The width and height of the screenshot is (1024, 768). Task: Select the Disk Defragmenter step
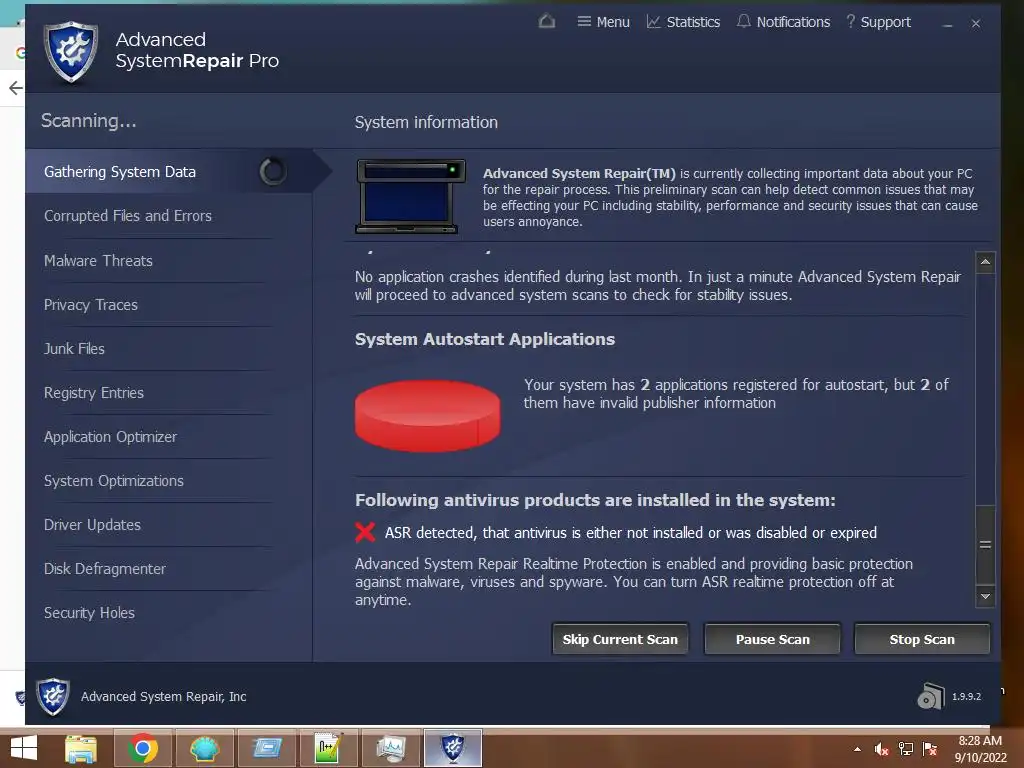pos(104,569)
